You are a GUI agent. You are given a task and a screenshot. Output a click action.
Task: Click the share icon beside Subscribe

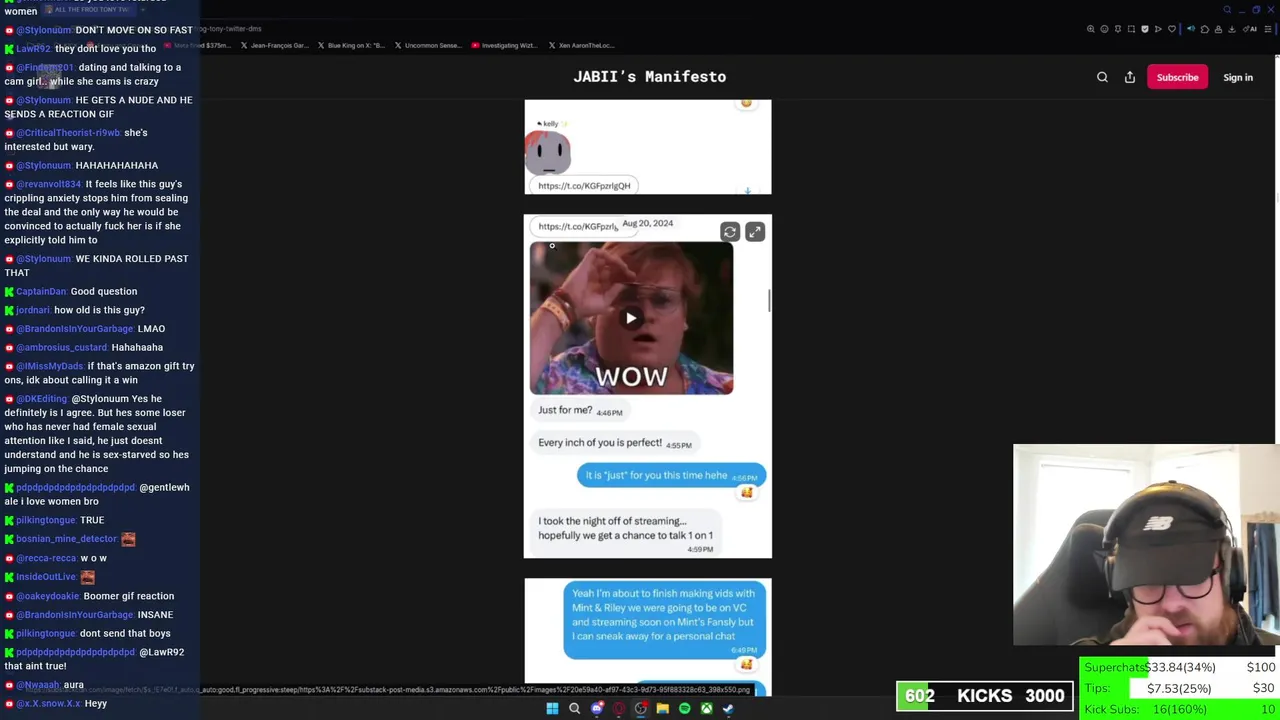(1130, 77)
